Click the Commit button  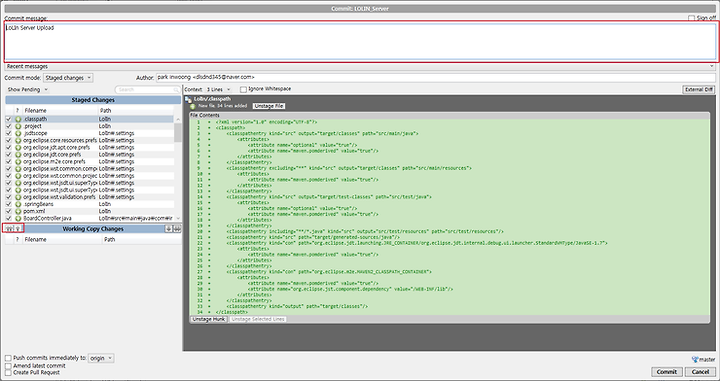[666, 372]
